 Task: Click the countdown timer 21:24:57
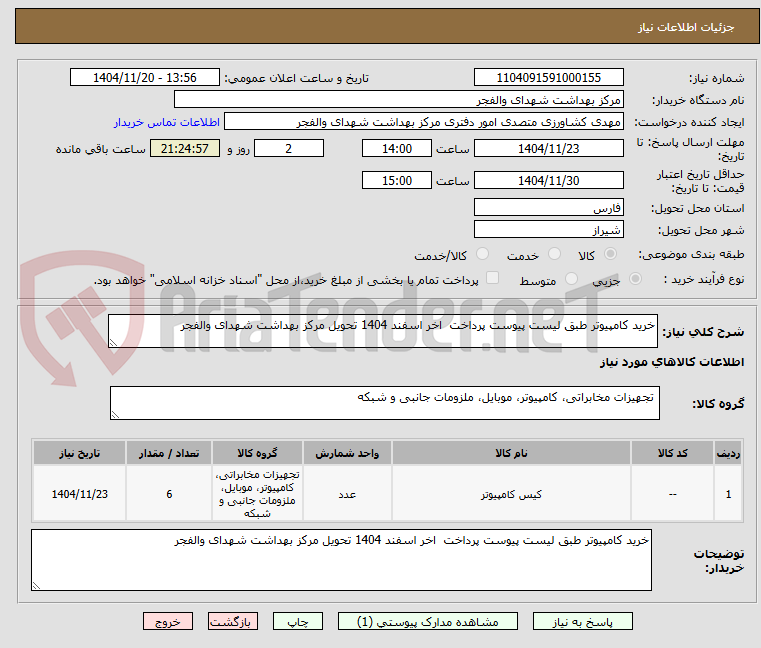184,149
